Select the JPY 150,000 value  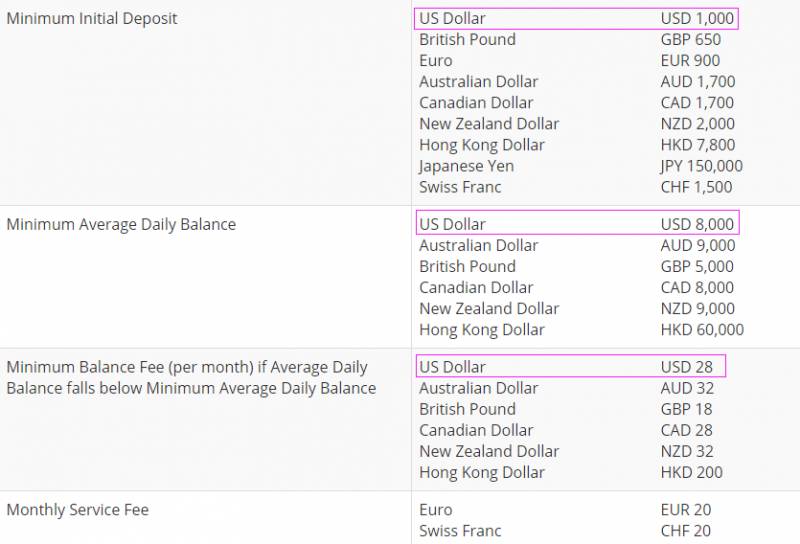(x=701, y=166)
